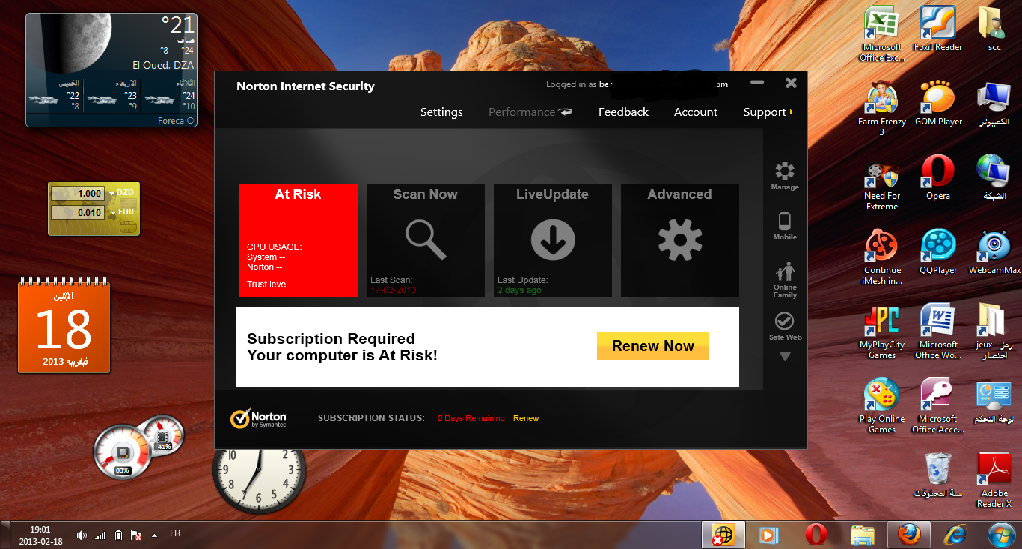
Task: Open Online Family in Norton sidebar
Action: click(x=785, y=280)
